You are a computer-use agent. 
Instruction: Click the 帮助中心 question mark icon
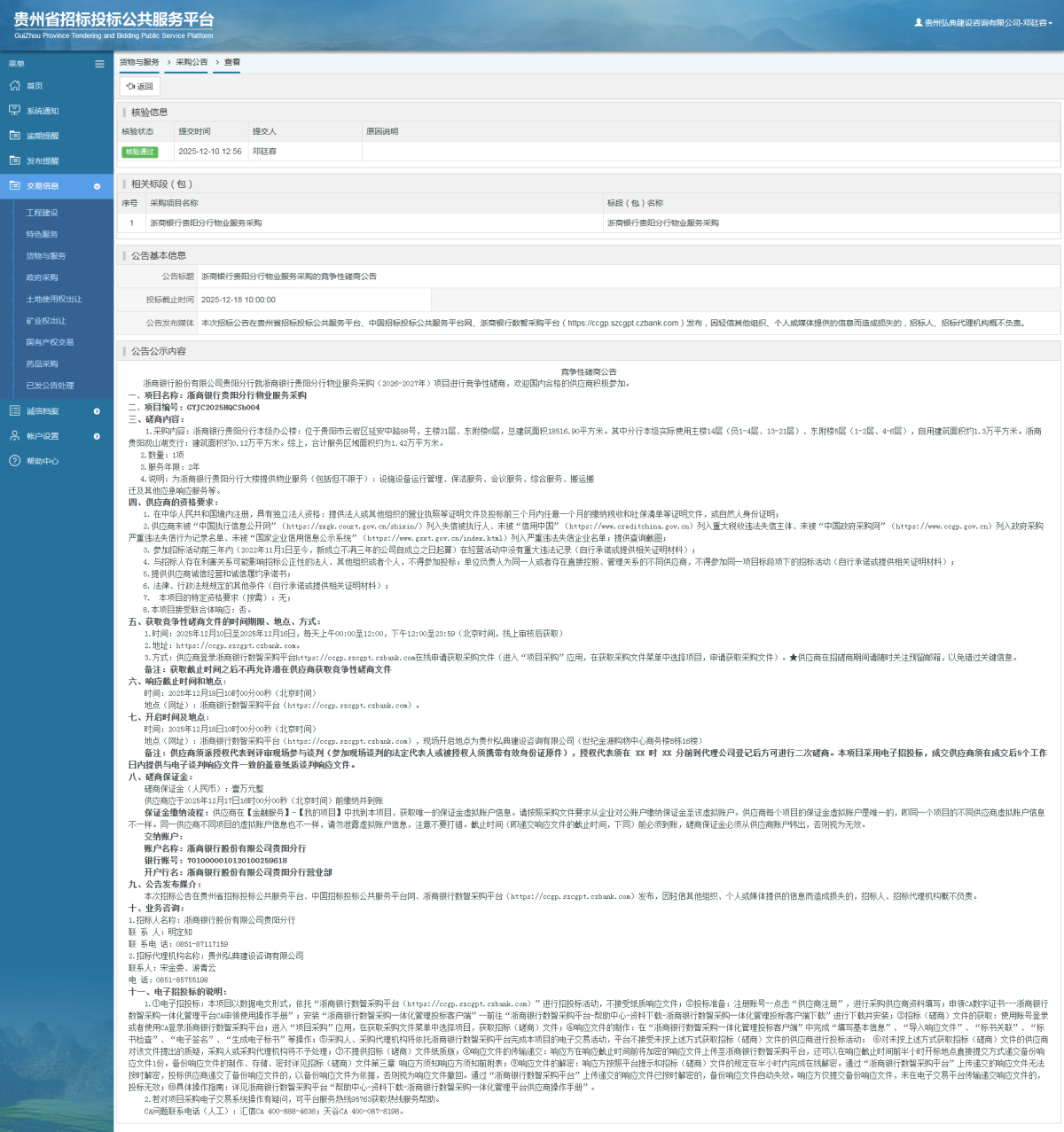[x=14, y=461]
